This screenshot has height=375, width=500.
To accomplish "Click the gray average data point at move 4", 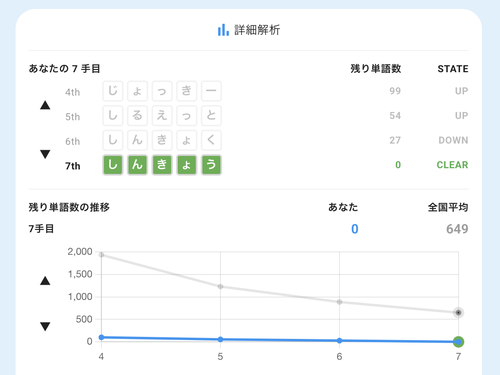I will coord(101,255).
